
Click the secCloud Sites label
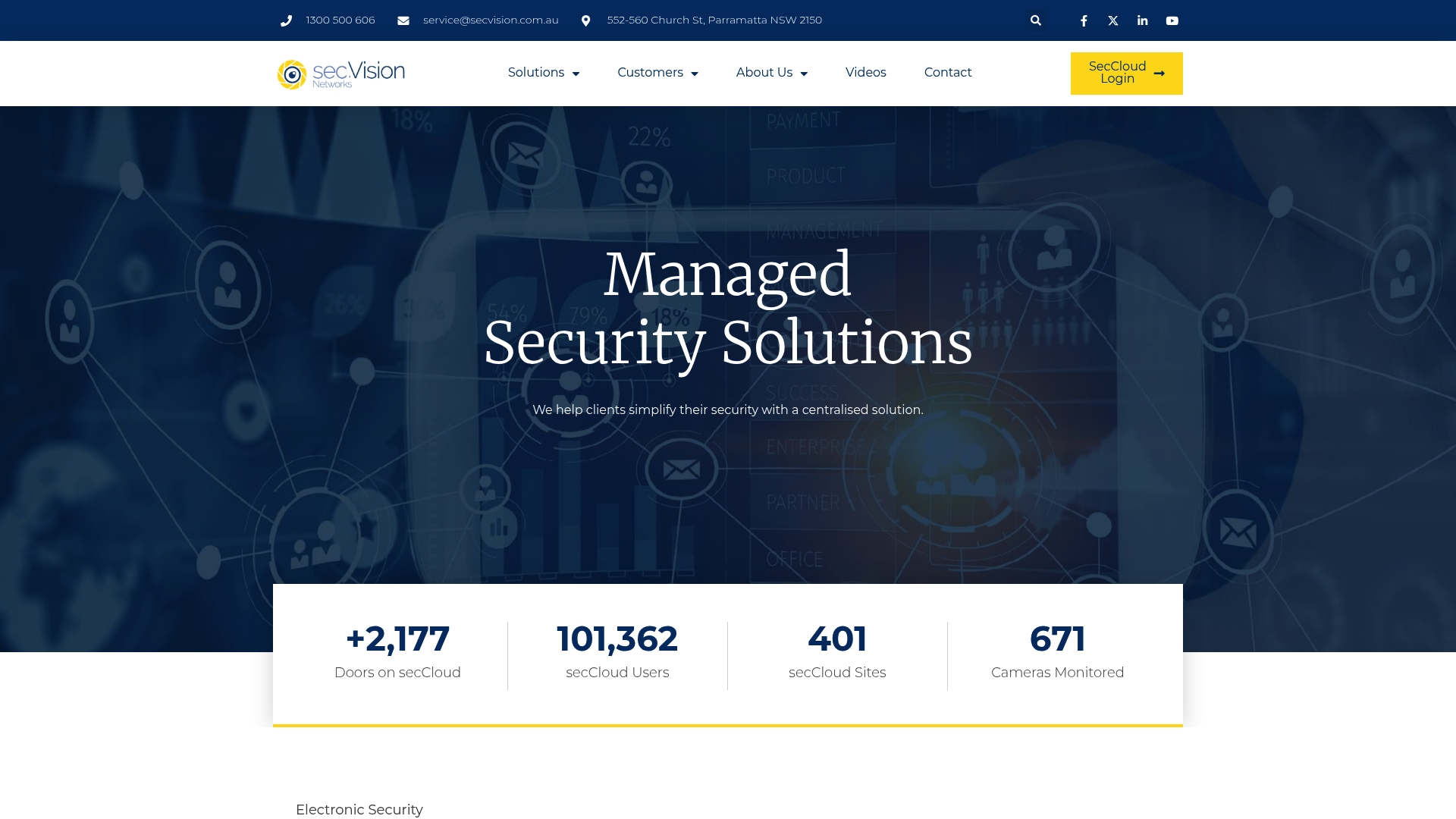(837, 673)
